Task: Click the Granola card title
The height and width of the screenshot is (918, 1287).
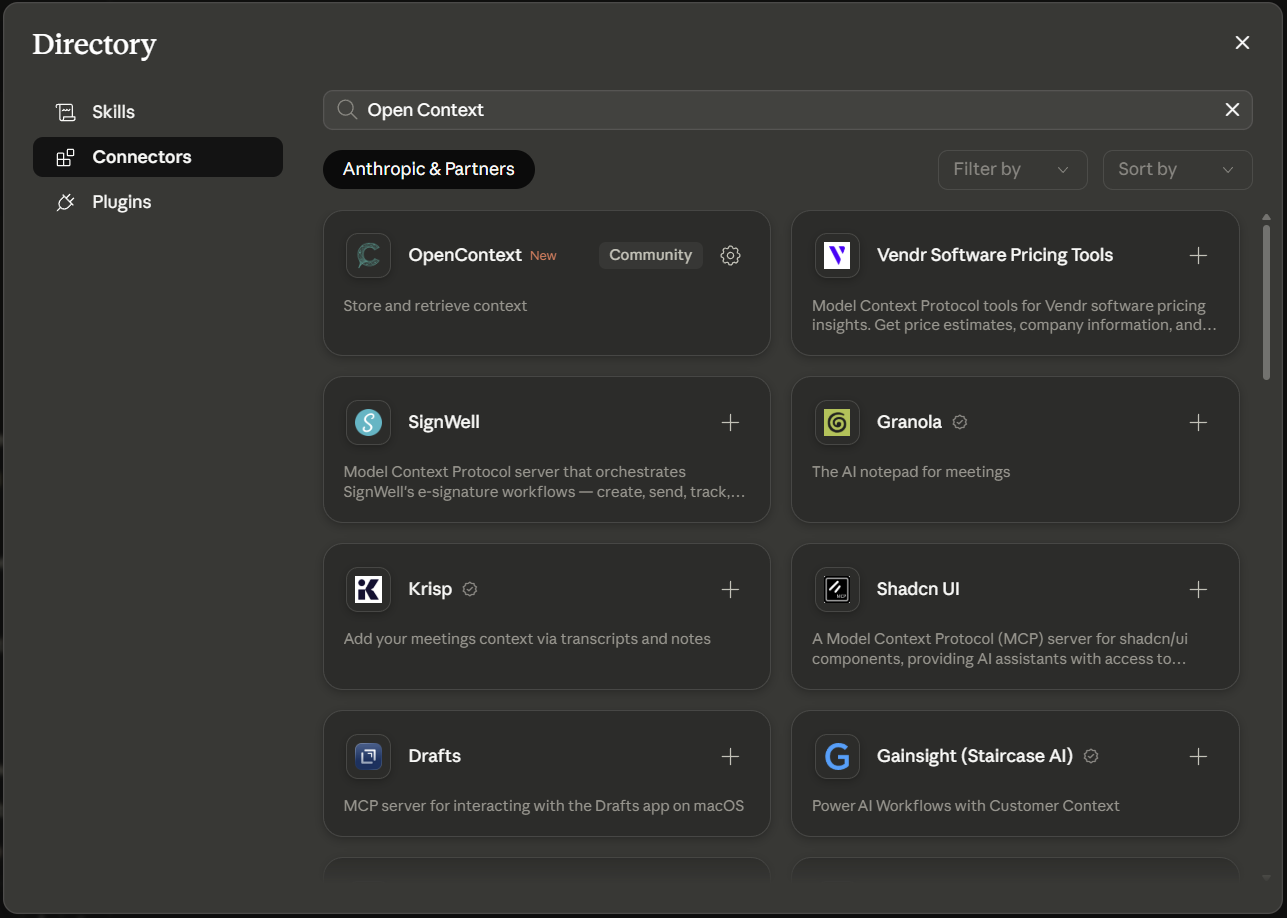Action: 909,422
